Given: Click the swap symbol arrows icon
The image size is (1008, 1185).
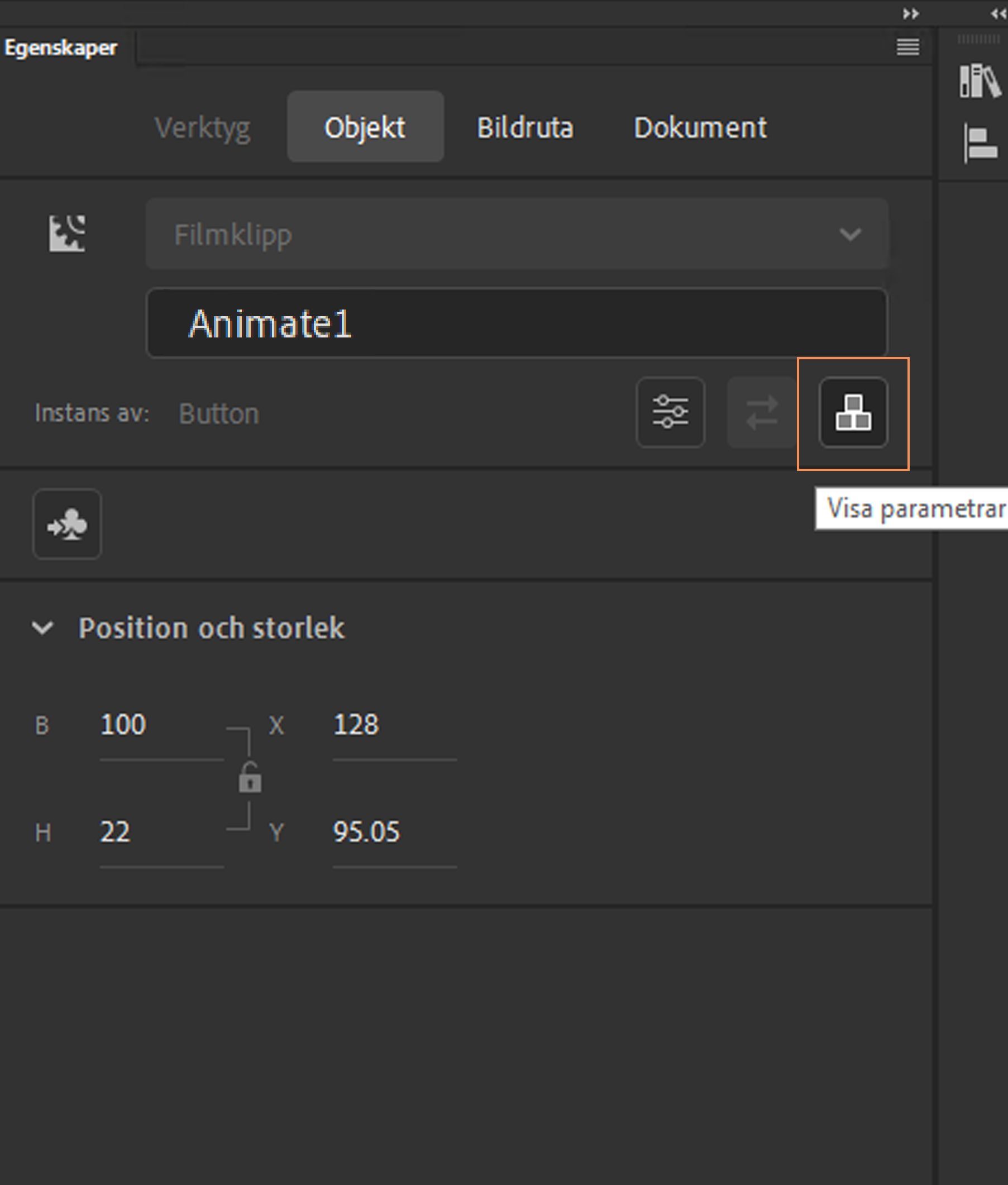Looking at the screenshot, I should point(761,412).
